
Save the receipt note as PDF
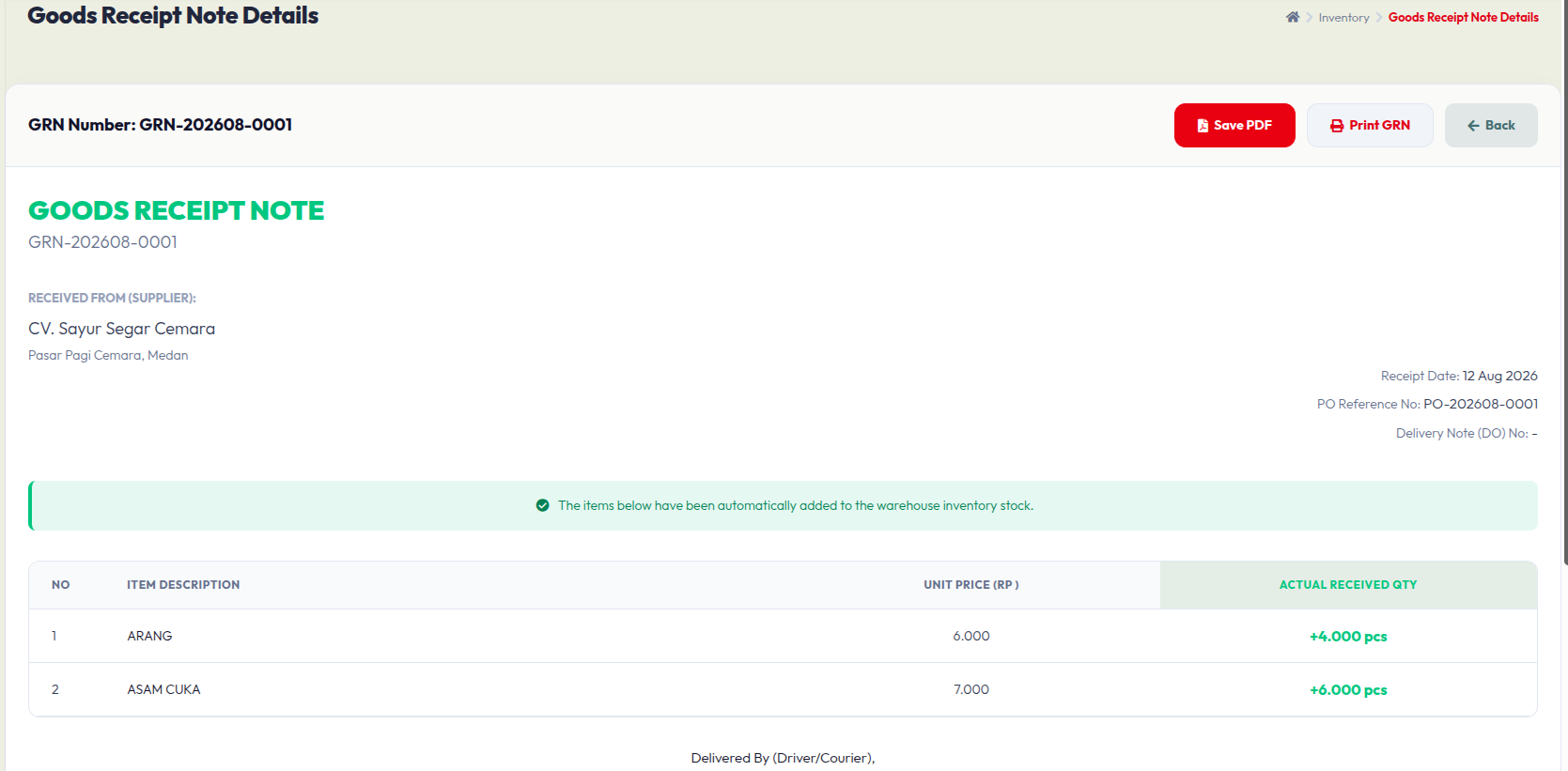(x=1234, y=125)
